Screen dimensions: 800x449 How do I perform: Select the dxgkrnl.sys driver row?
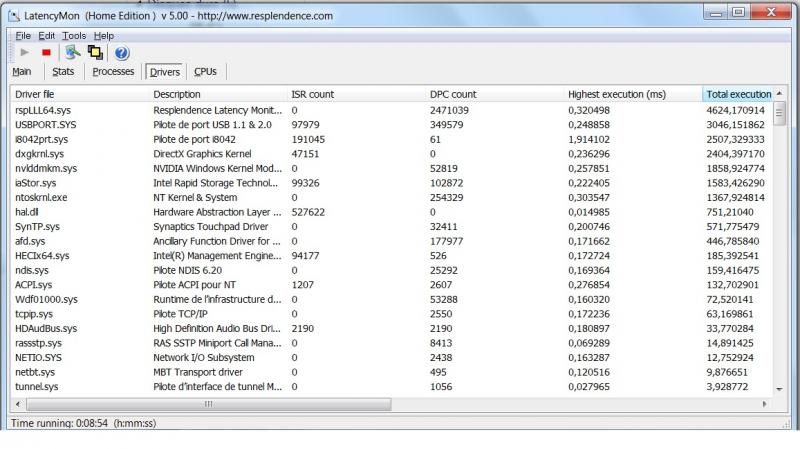(392, 154)
